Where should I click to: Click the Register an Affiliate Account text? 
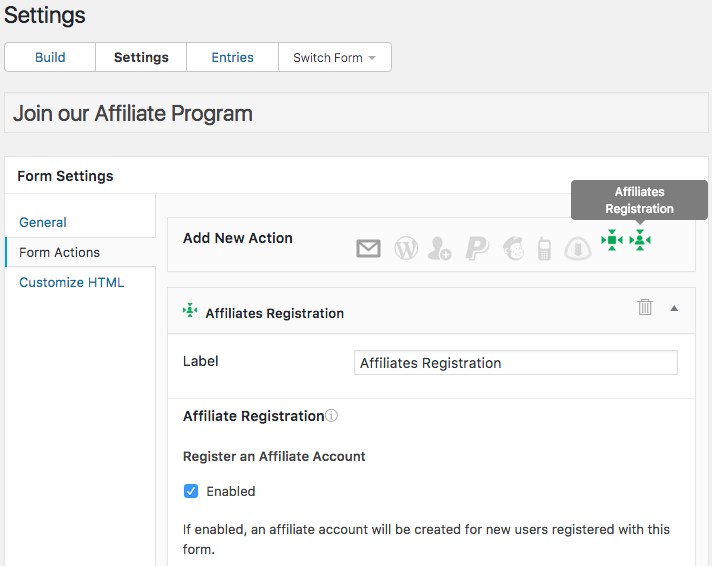[274, 456]
